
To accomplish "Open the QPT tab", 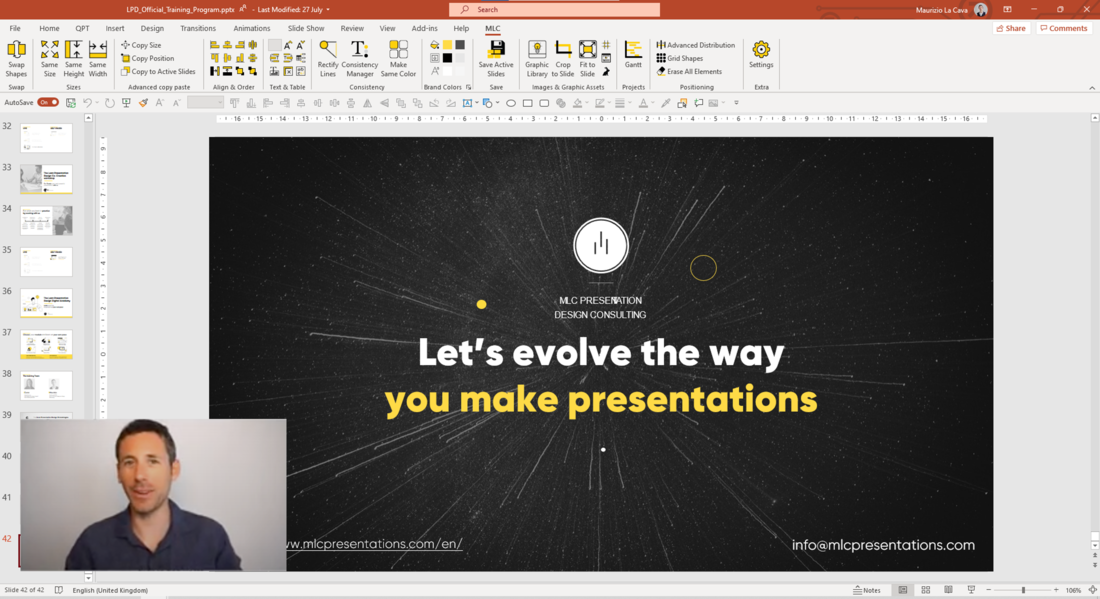I will (x=82, y=29).
